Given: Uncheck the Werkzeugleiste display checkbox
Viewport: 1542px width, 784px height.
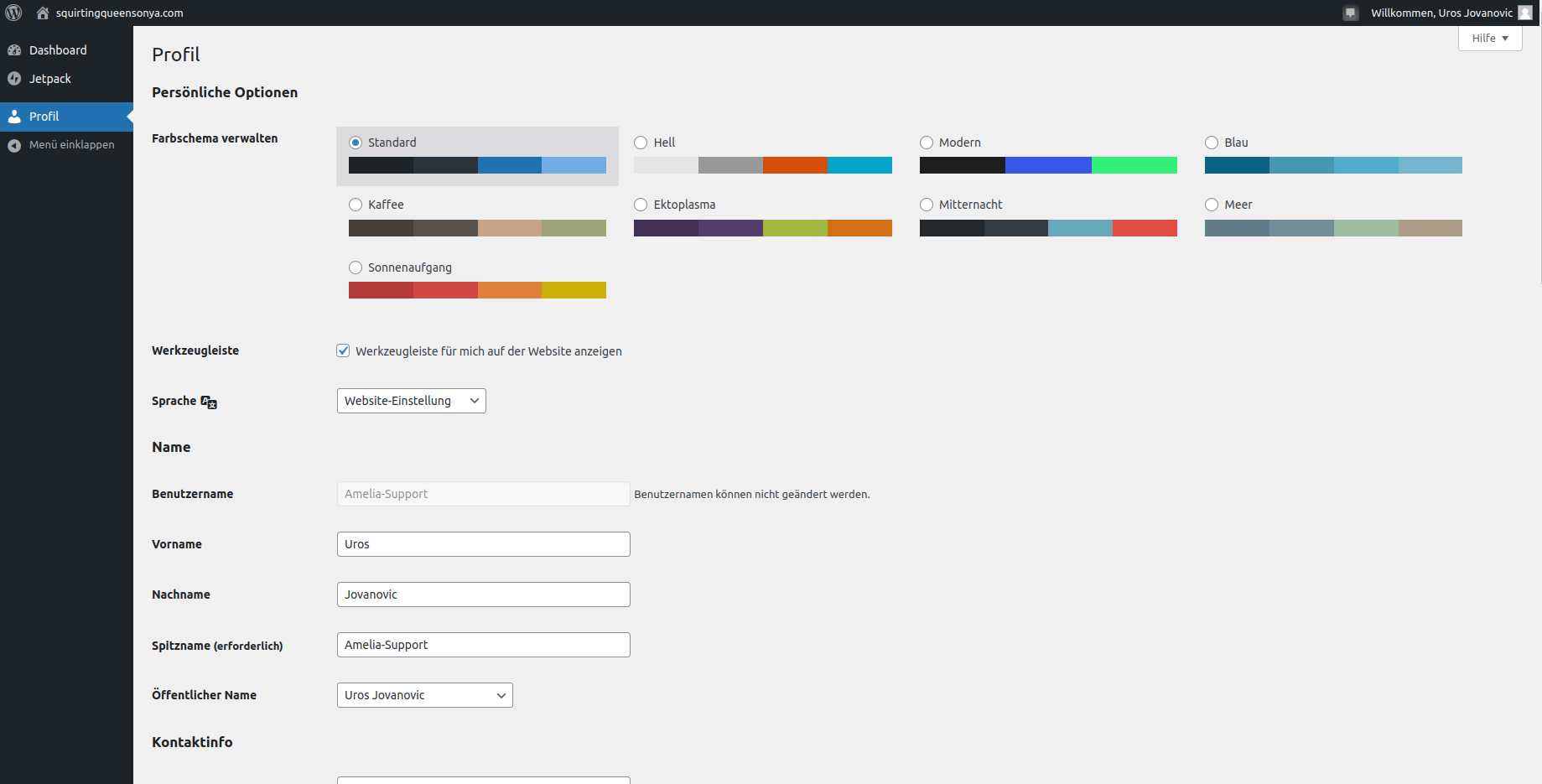Looking at the screenshot, I should pos(343,350).
